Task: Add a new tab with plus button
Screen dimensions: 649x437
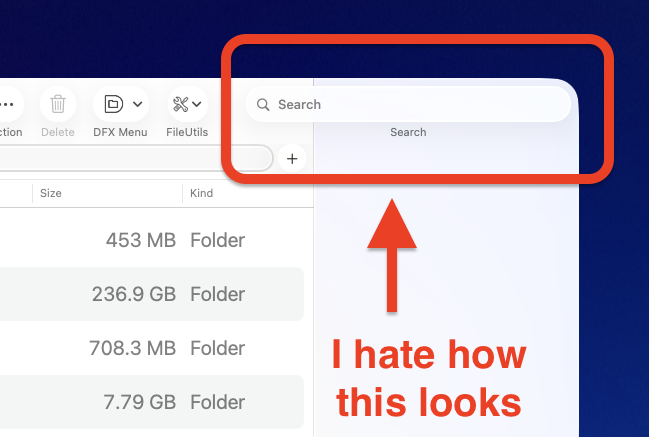Action: pos(292,158)
